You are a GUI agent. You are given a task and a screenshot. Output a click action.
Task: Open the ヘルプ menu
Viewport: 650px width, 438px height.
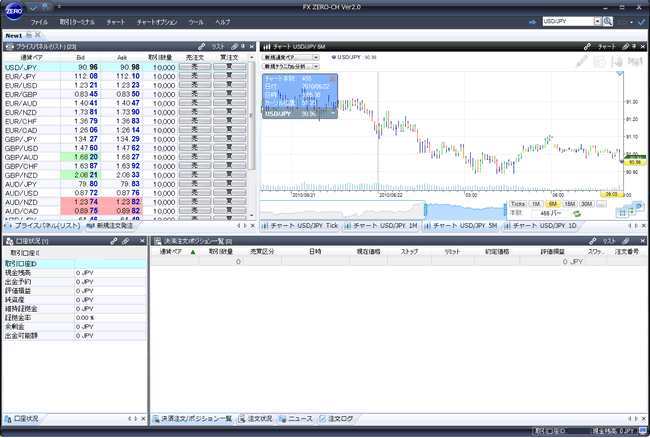[222, 22]
